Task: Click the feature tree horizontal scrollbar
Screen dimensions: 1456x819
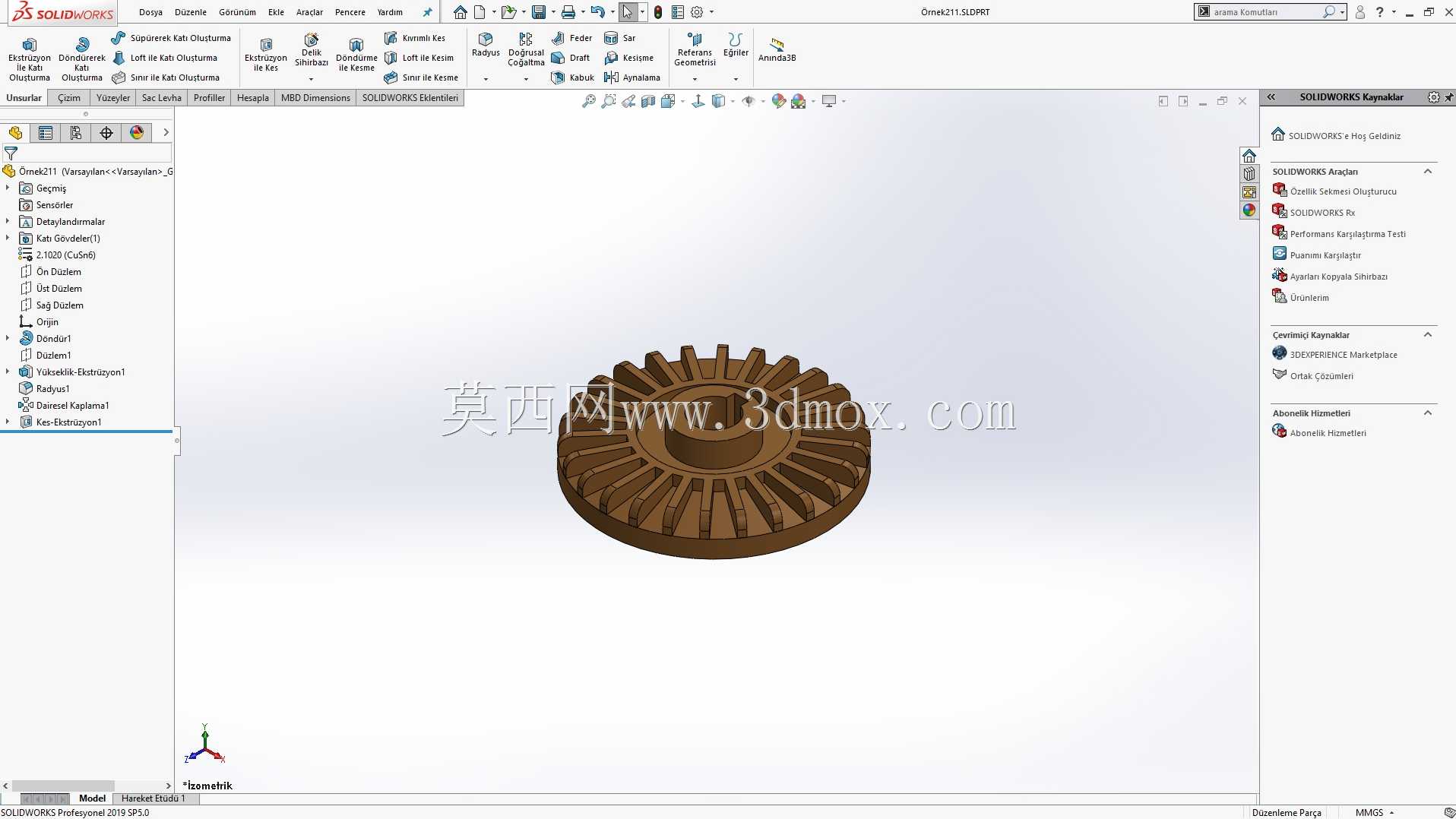Action: coord(63,786)
